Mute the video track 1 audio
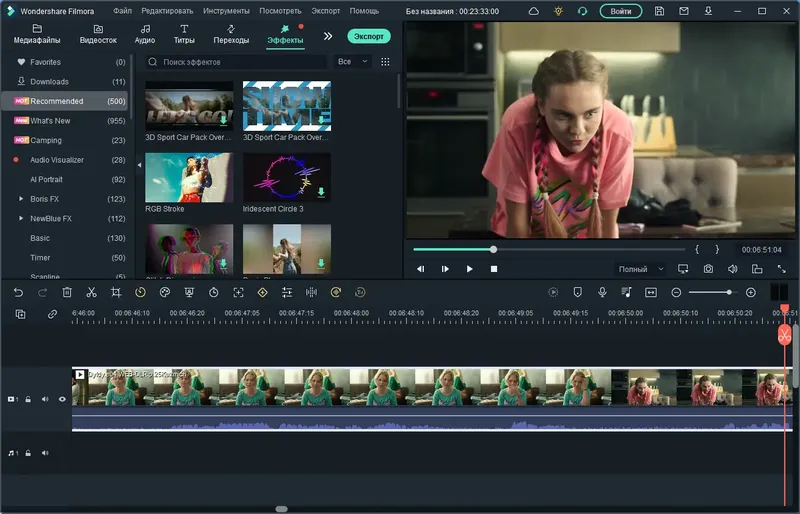The height and width of the screenshot is (514, 800). click(45, 399)
